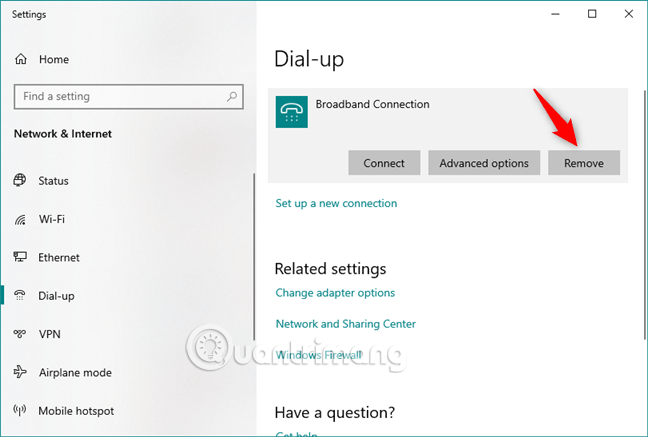Click the Broadband Connection phone tile icon
This screenshot has width=648, height=437.
292,112
